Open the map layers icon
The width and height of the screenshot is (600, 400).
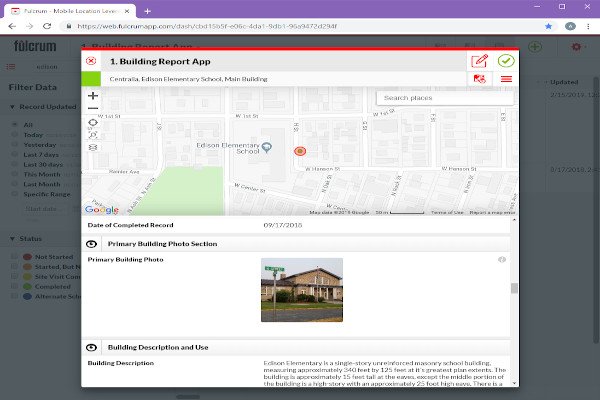click(x=93, y=147)
